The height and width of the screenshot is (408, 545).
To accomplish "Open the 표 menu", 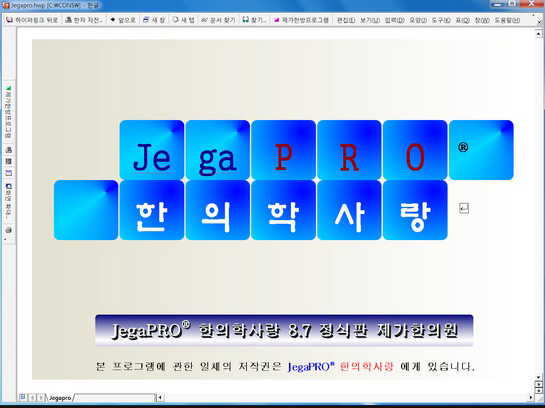I will tap(463, 21).
